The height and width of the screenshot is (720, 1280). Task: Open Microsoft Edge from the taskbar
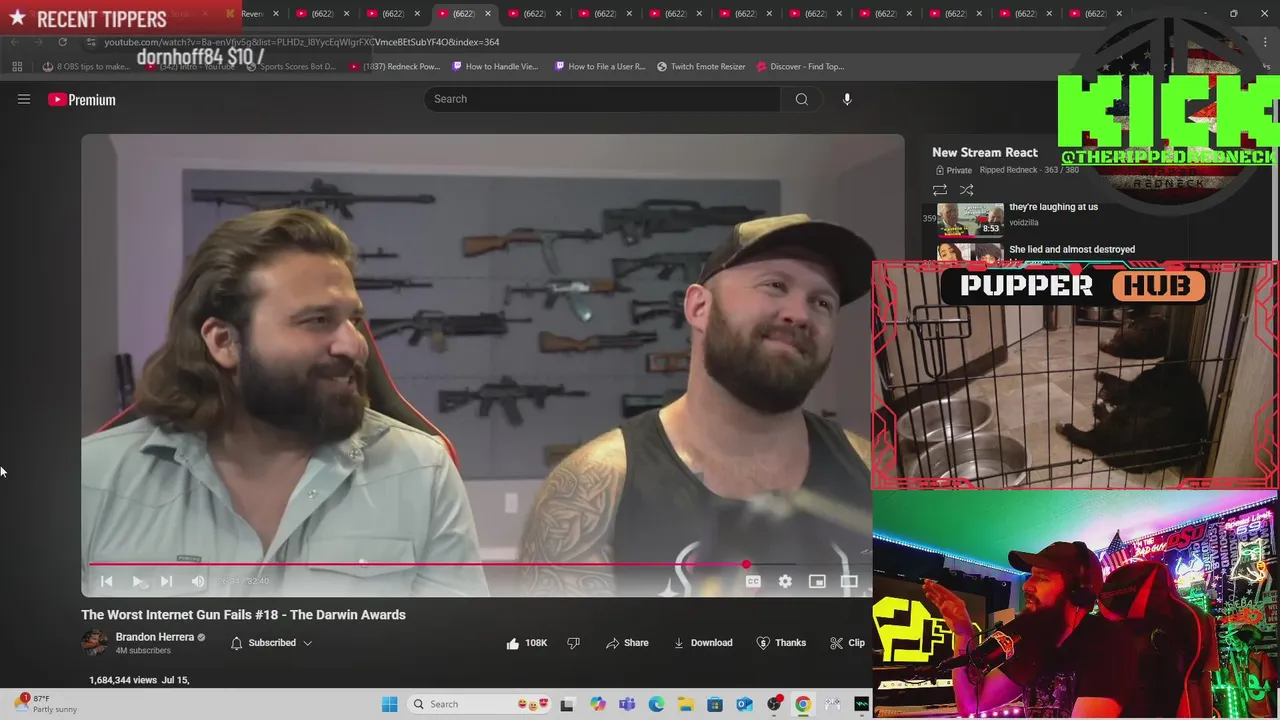656,704
